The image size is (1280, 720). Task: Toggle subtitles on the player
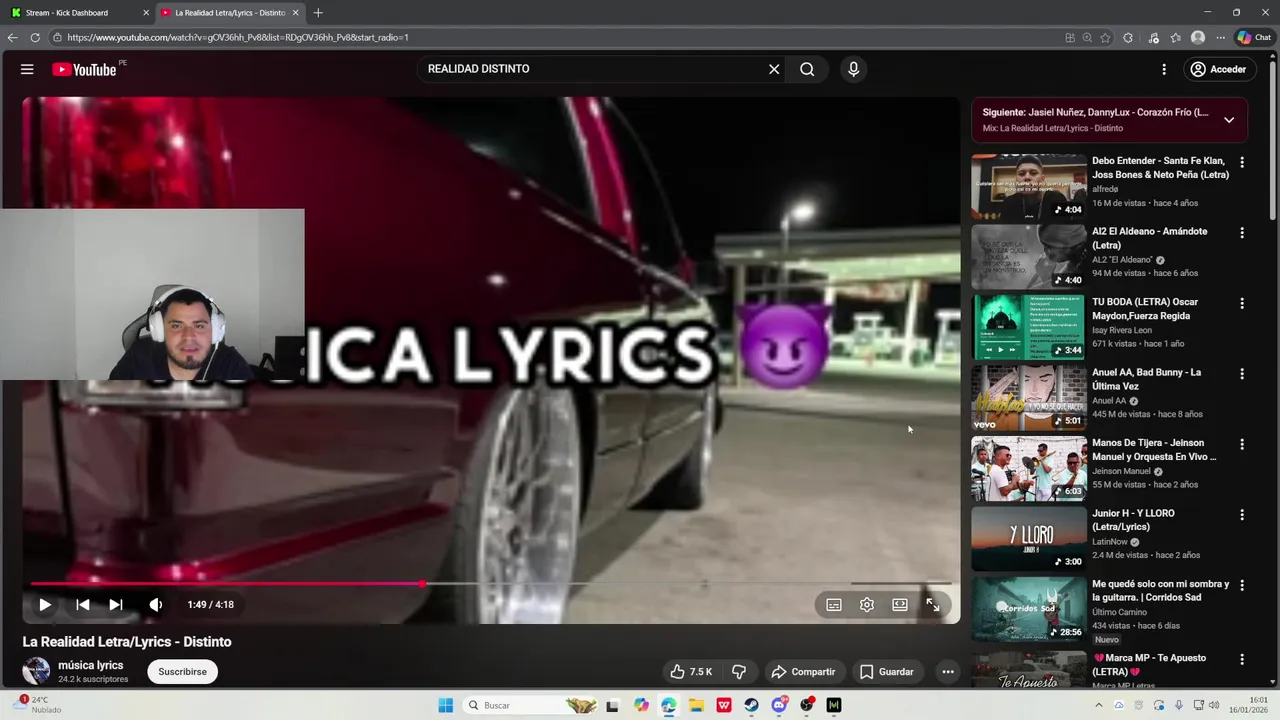click(834, 604)
